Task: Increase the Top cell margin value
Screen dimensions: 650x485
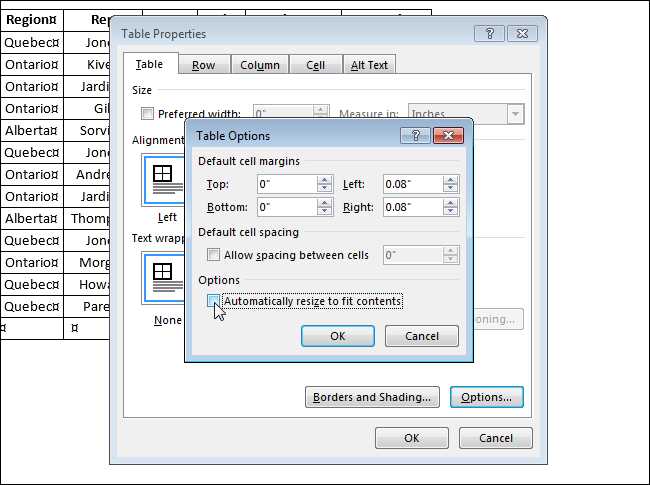Action: (x=325, y=180)
